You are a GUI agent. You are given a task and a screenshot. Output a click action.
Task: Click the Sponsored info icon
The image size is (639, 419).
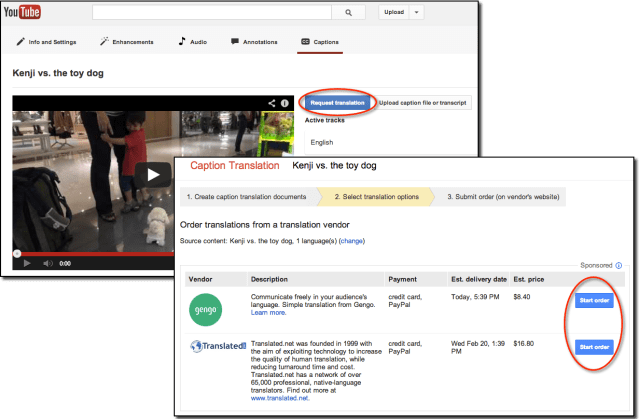click(617, 266)
